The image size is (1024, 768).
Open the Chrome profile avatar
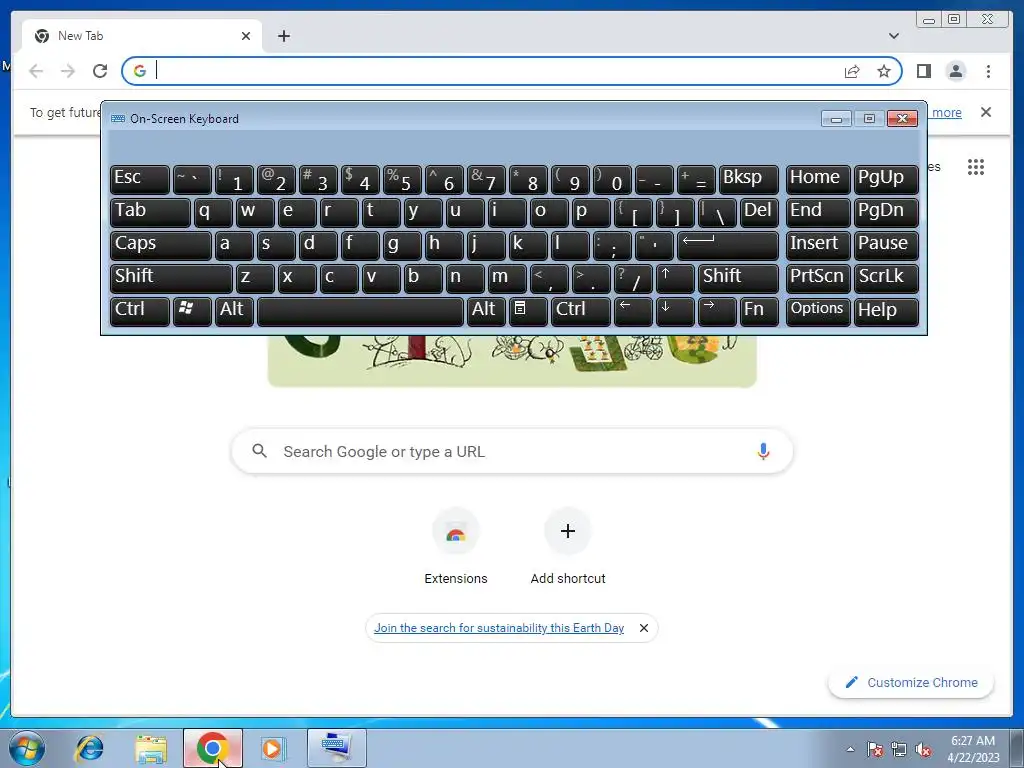click(x=955, y=71)
